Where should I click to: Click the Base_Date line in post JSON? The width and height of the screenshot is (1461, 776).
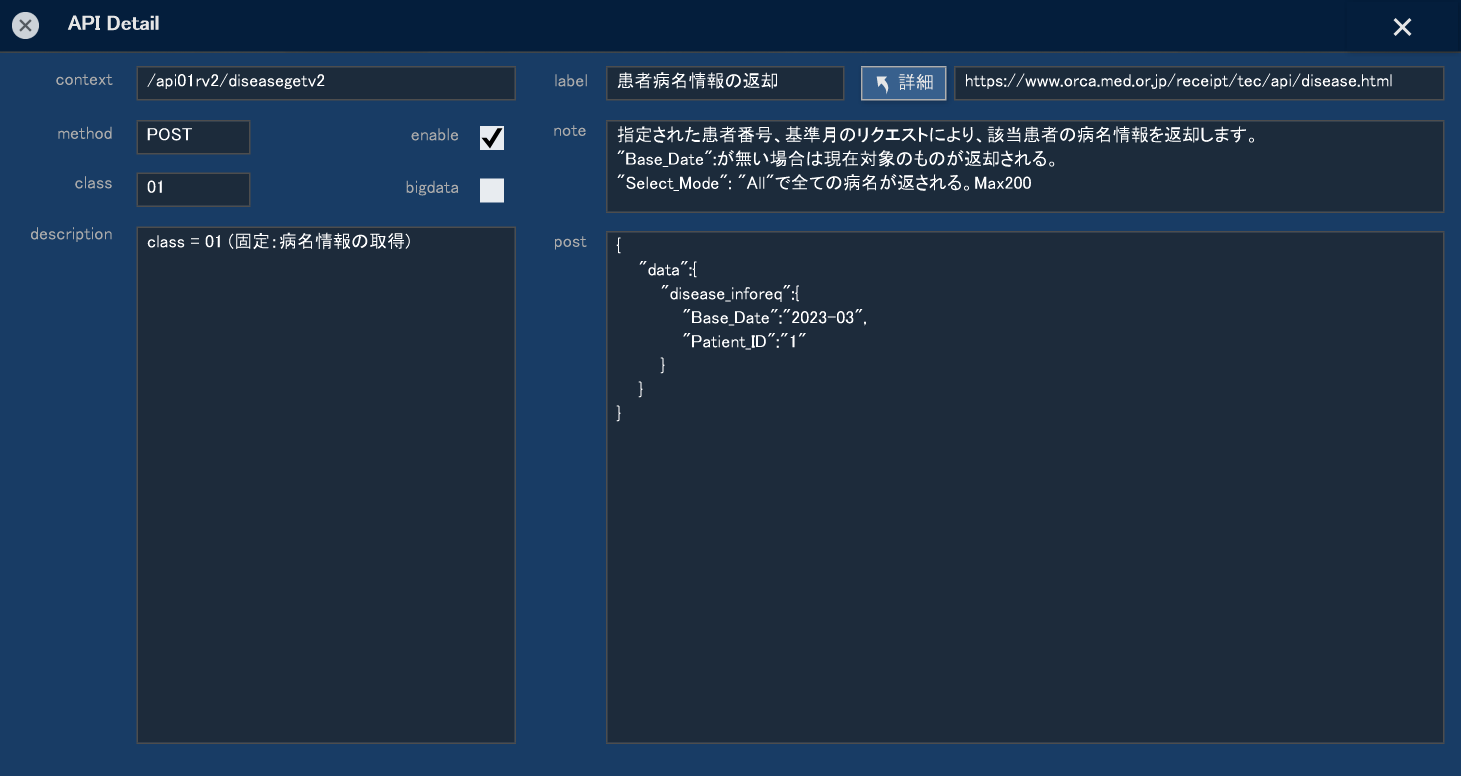coord(773,317)
